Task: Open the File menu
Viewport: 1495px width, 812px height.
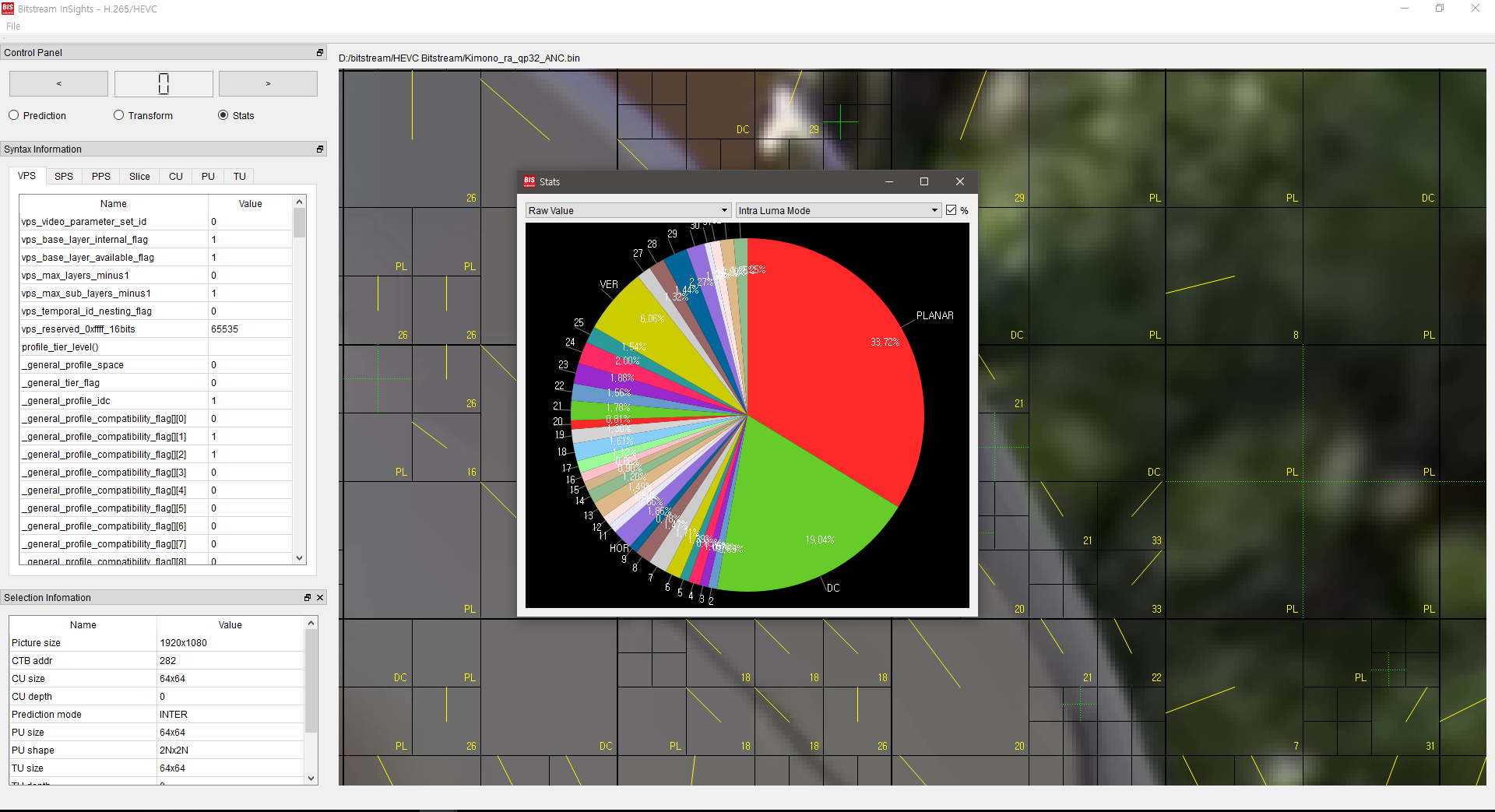Action: click(13, 26)
